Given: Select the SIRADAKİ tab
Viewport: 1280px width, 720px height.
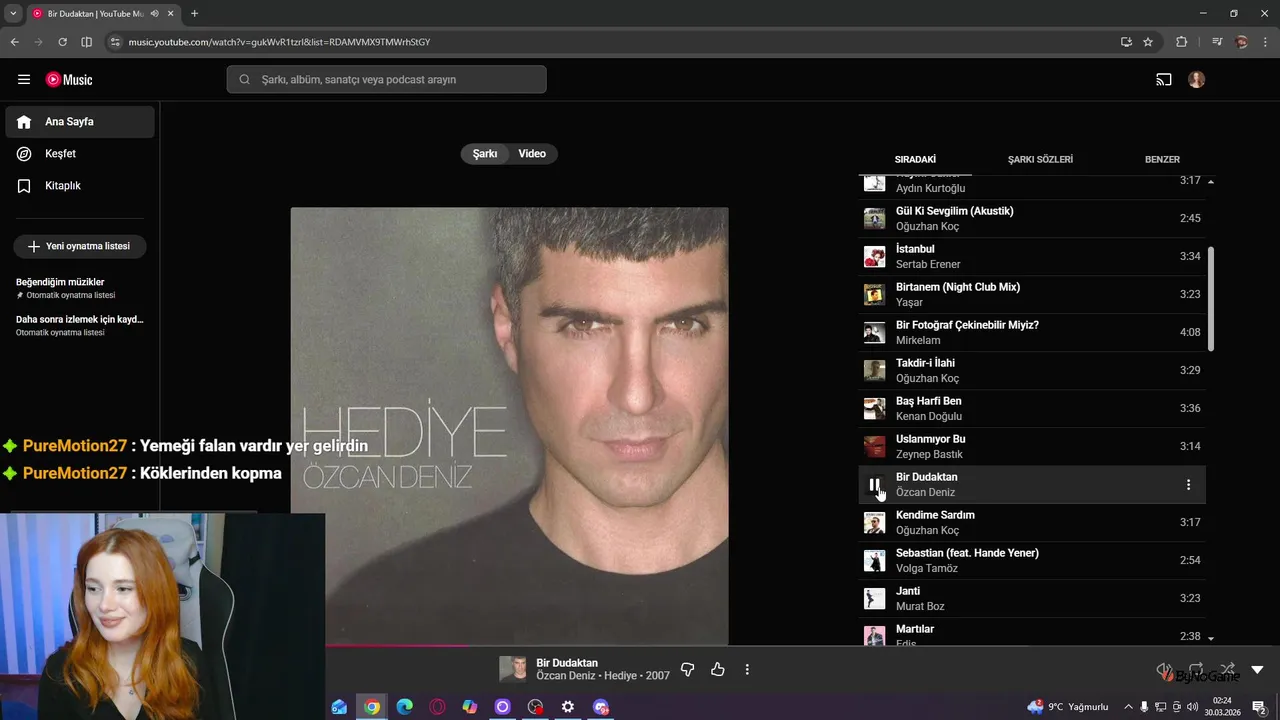Looking at the screenshot, I should tap(915, 159).
